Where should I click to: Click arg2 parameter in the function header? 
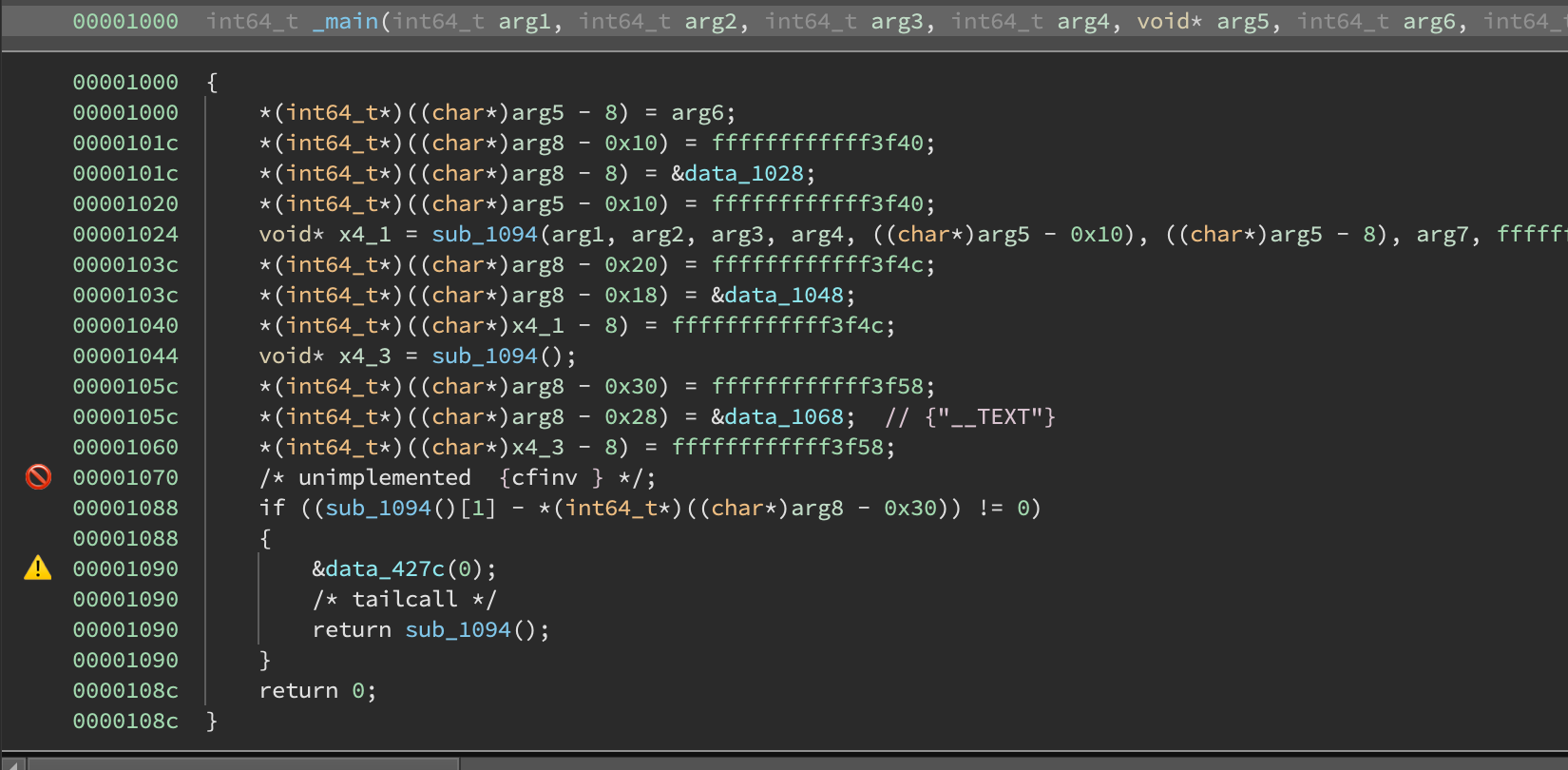(711, 21)
